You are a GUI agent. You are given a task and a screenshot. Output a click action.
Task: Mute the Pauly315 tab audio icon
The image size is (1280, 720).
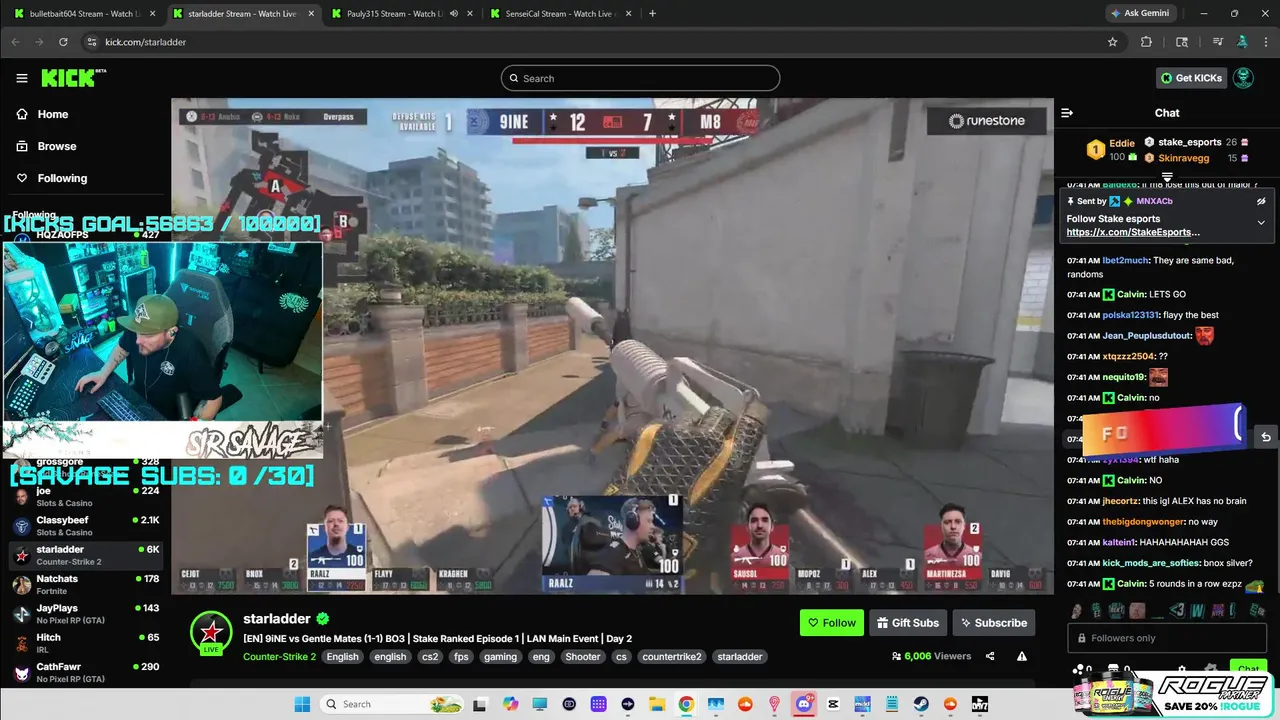point(454,14)
